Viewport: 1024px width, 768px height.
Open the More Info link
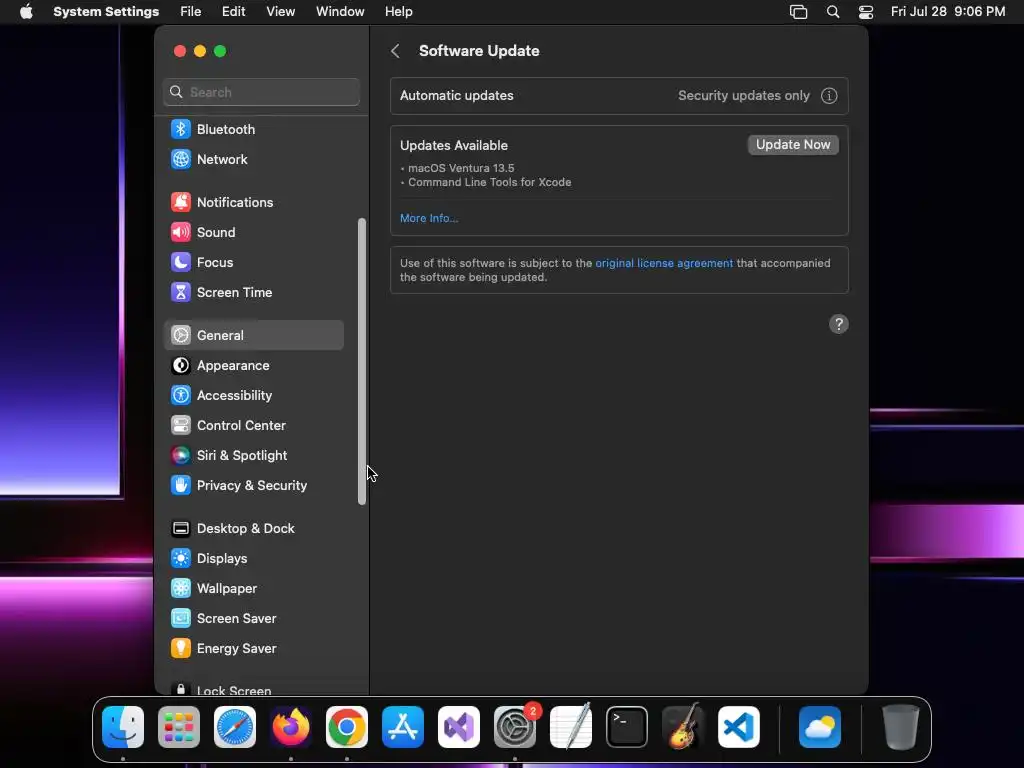click(429, 218)
